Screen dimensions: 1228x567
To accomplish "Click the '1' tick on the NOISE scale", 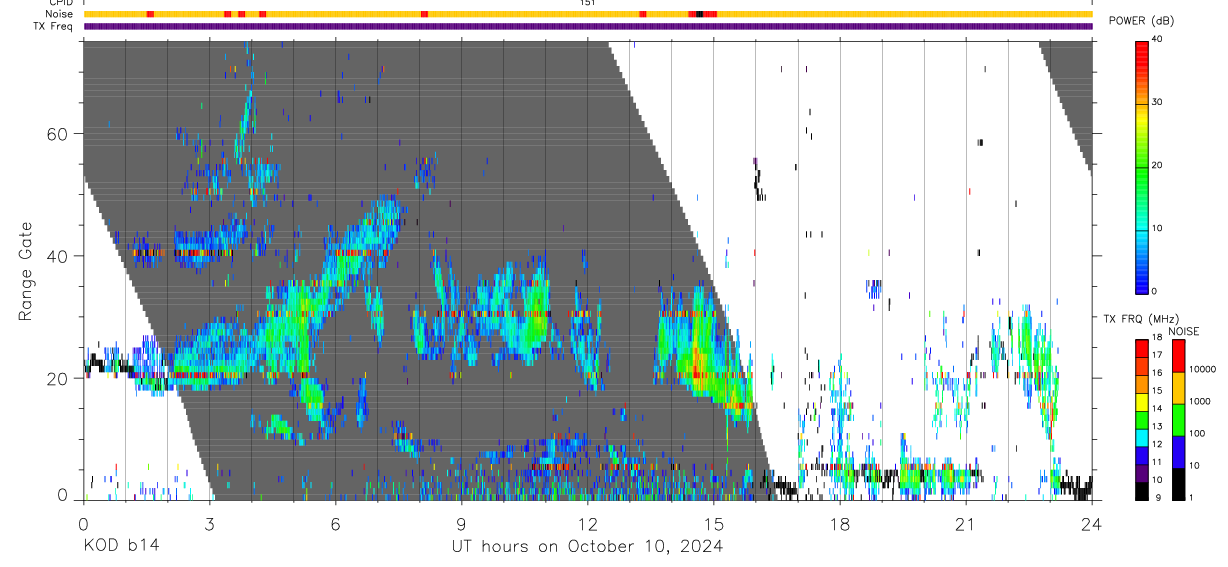I will tap(1192, 498).
